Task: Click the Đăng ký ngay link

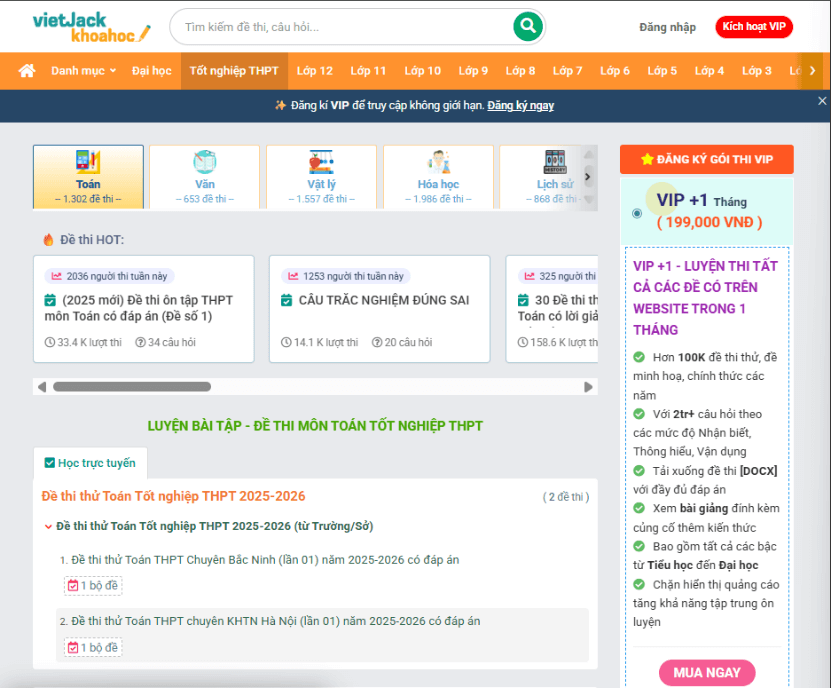Action: 520,105
